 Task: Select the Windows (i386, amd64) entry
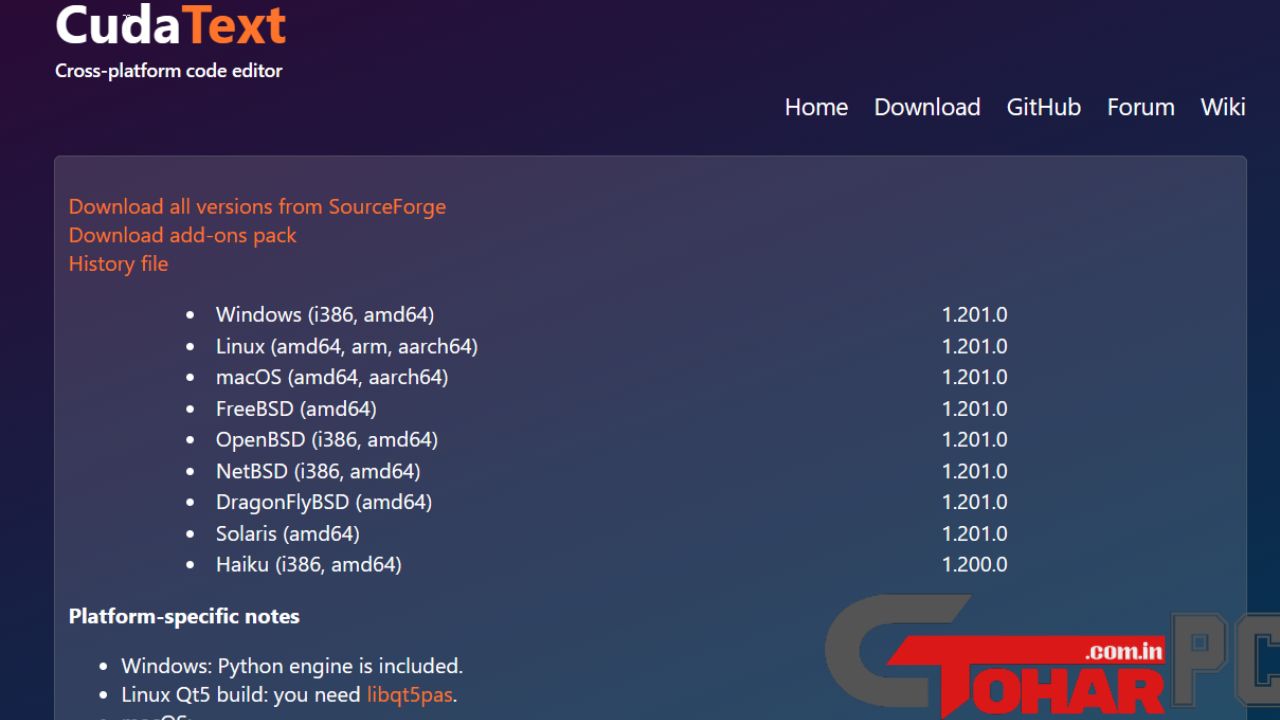(x=325, y=315)
